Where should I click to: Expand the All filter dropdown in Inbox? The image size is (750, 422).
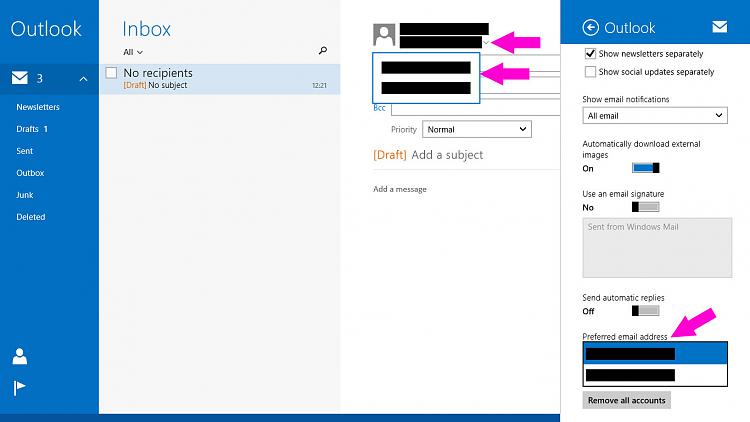click(x=133, y=52)
